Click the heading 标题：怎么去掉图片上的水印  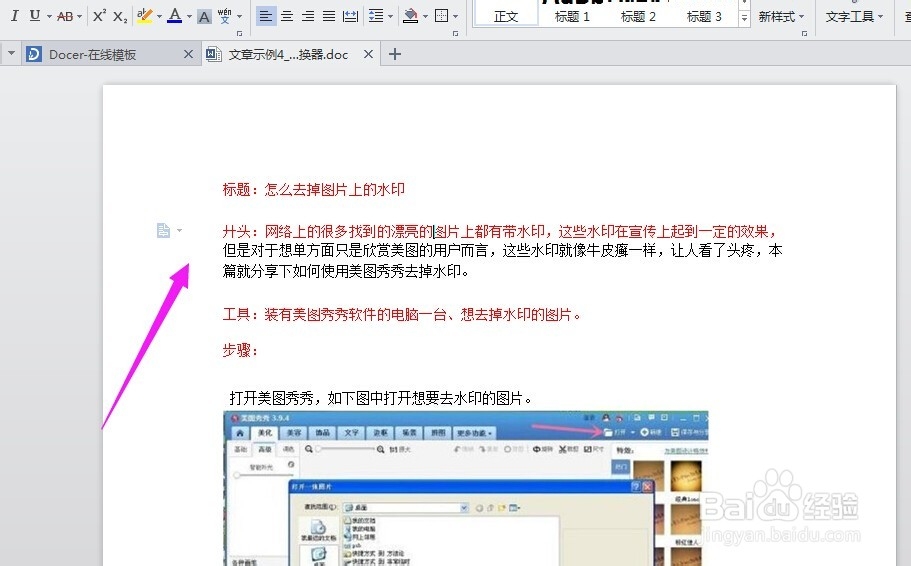click(x=314, y=189)
